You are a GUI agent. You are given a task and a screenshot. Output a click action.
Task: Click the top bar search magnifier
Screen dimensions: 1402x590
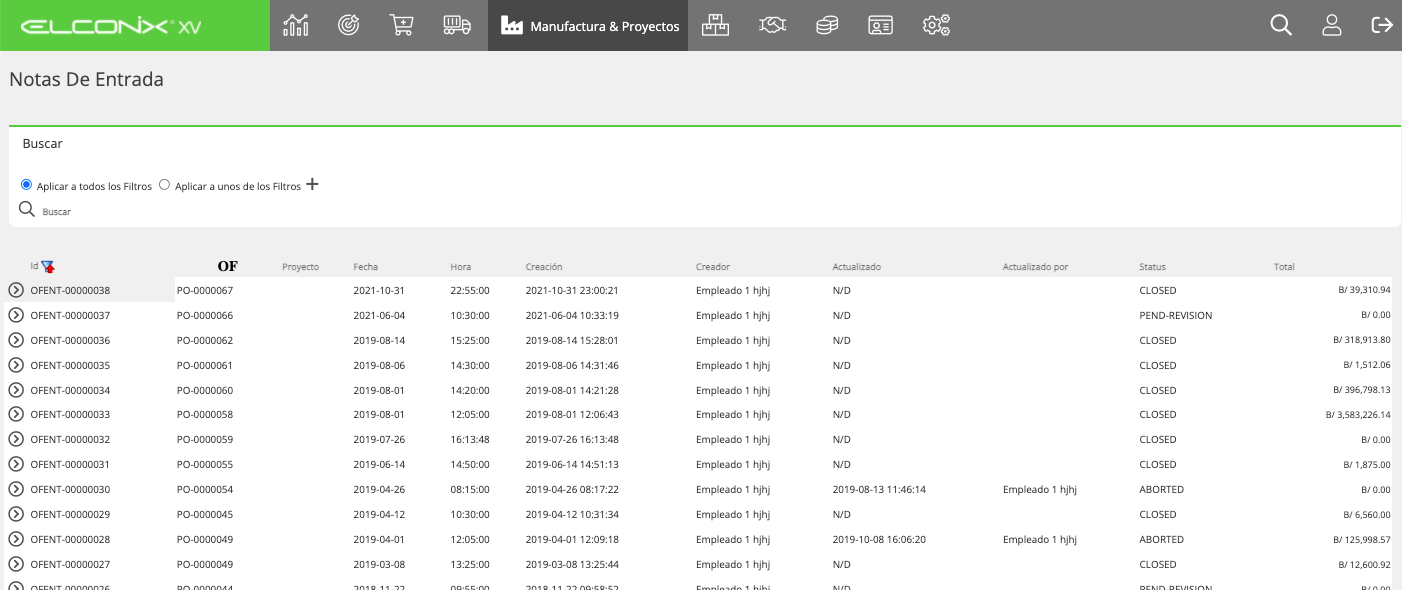[1281, 25]
